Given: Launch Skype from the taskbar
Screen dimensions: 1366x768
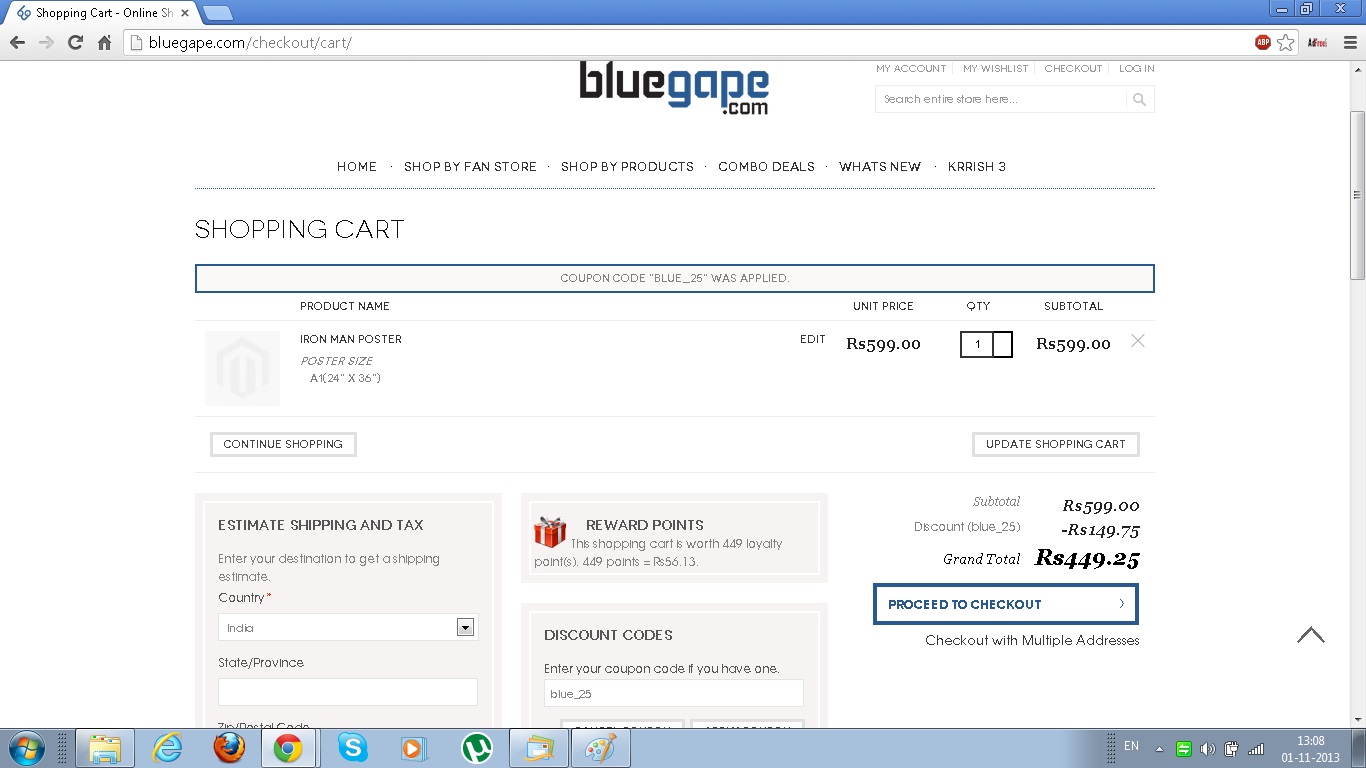Looking at the screenshot, I should (x=351, y=748).
